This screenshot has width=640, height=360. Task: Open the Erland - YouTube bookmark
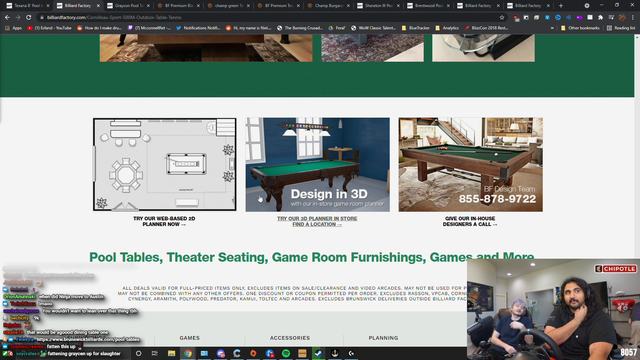tap(49, 28)
